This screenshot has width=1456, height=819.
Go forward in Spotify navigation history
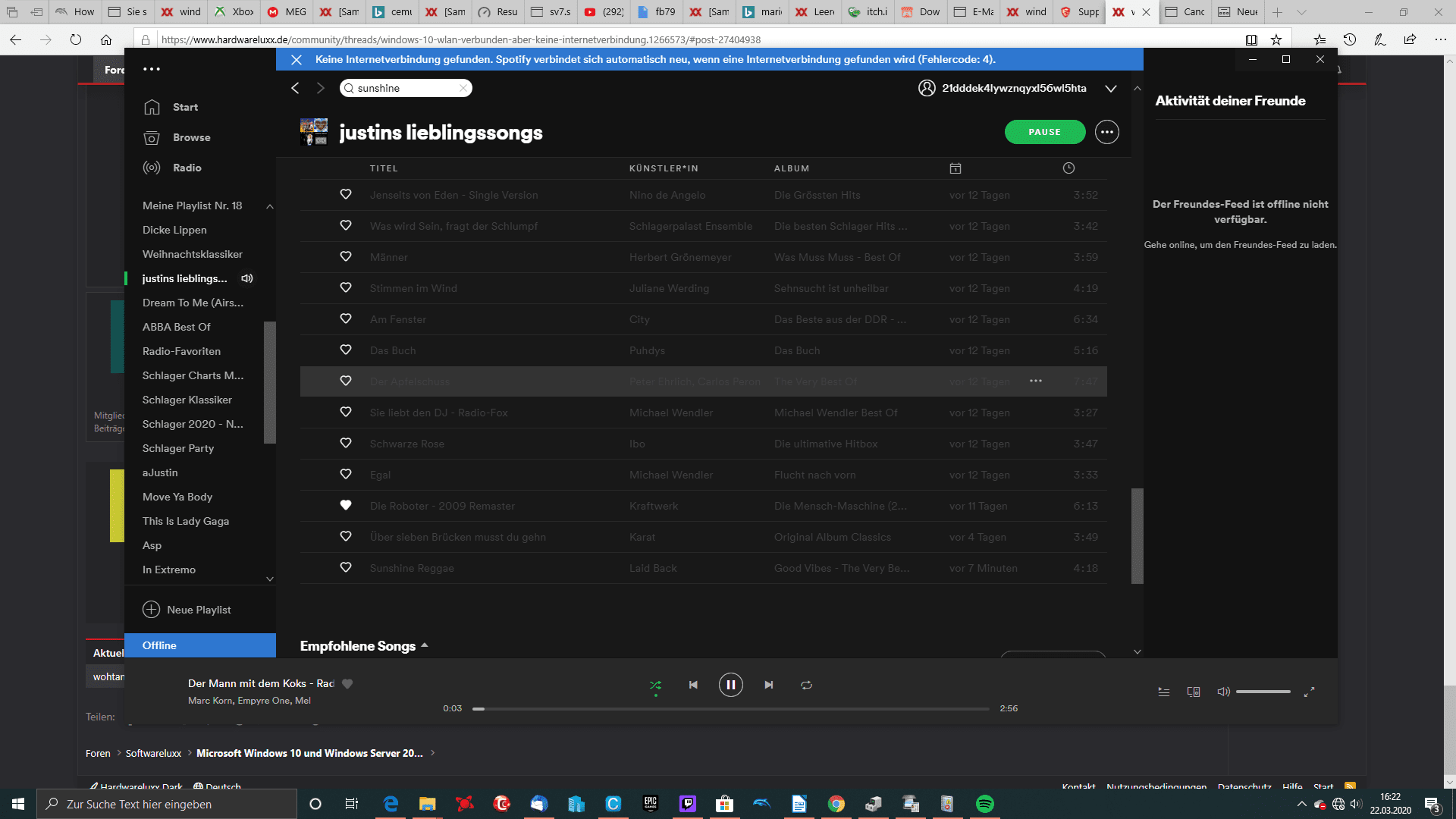coord(321,89)
